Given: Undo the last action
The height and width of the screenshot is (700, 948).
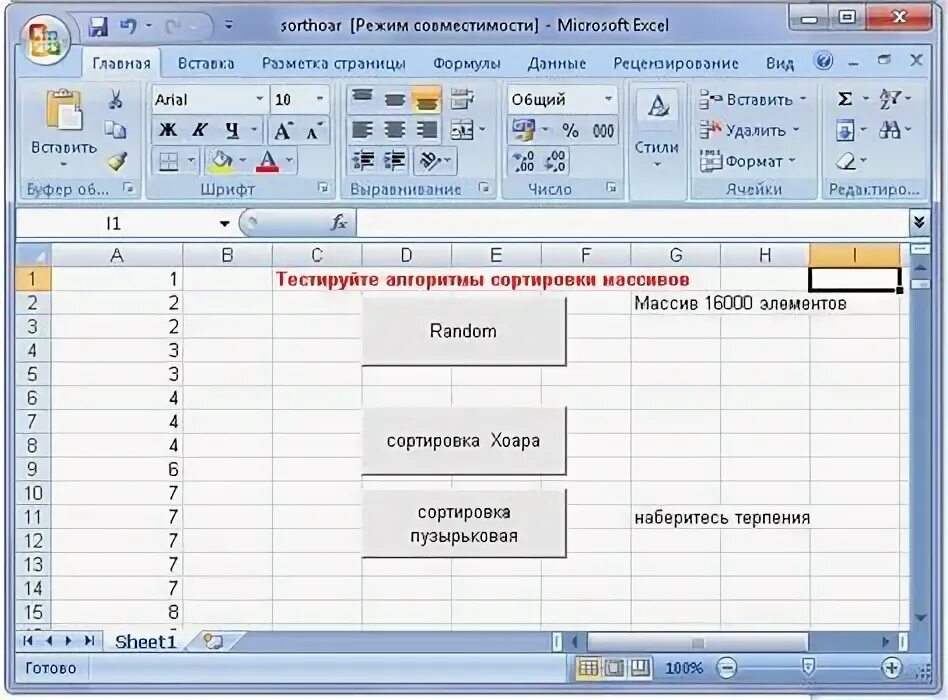Looking at the screenshot, I should pyautogui.click(x=129, y=27).
